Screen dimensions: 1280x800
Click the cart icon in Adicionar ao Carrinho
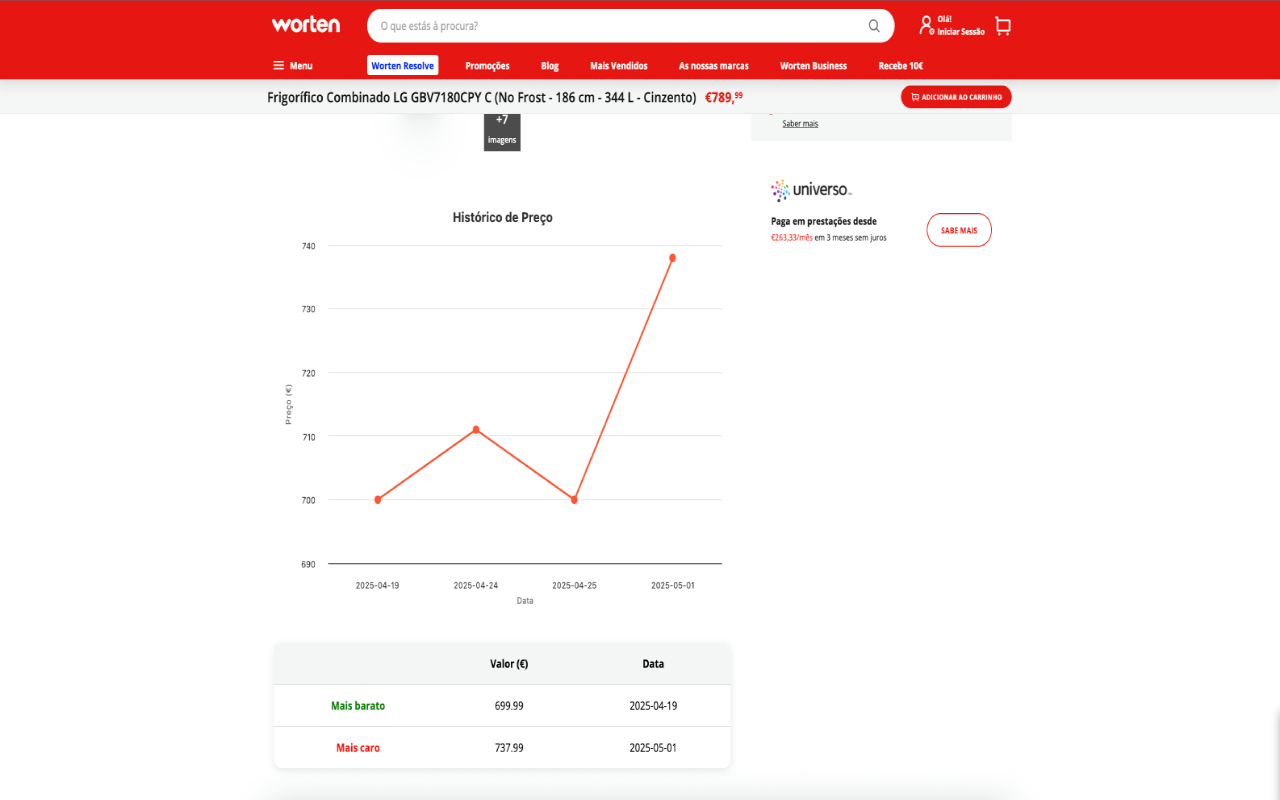tap(915, 97)
